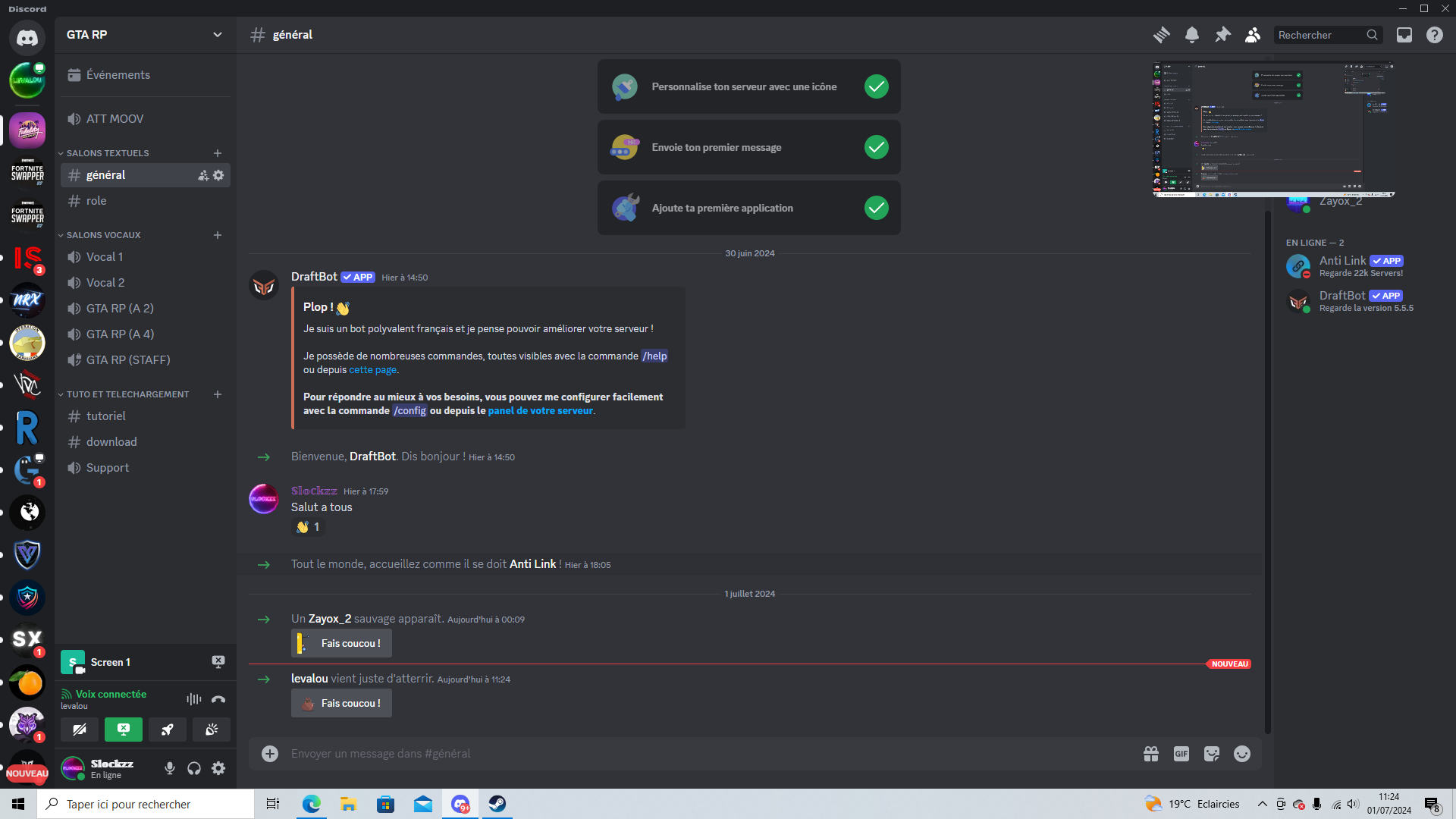This screenshot has width=1456, height=819.
Task: Collapse the TUTO ET TELECHARGEMENT category
Action: (127, 394)
